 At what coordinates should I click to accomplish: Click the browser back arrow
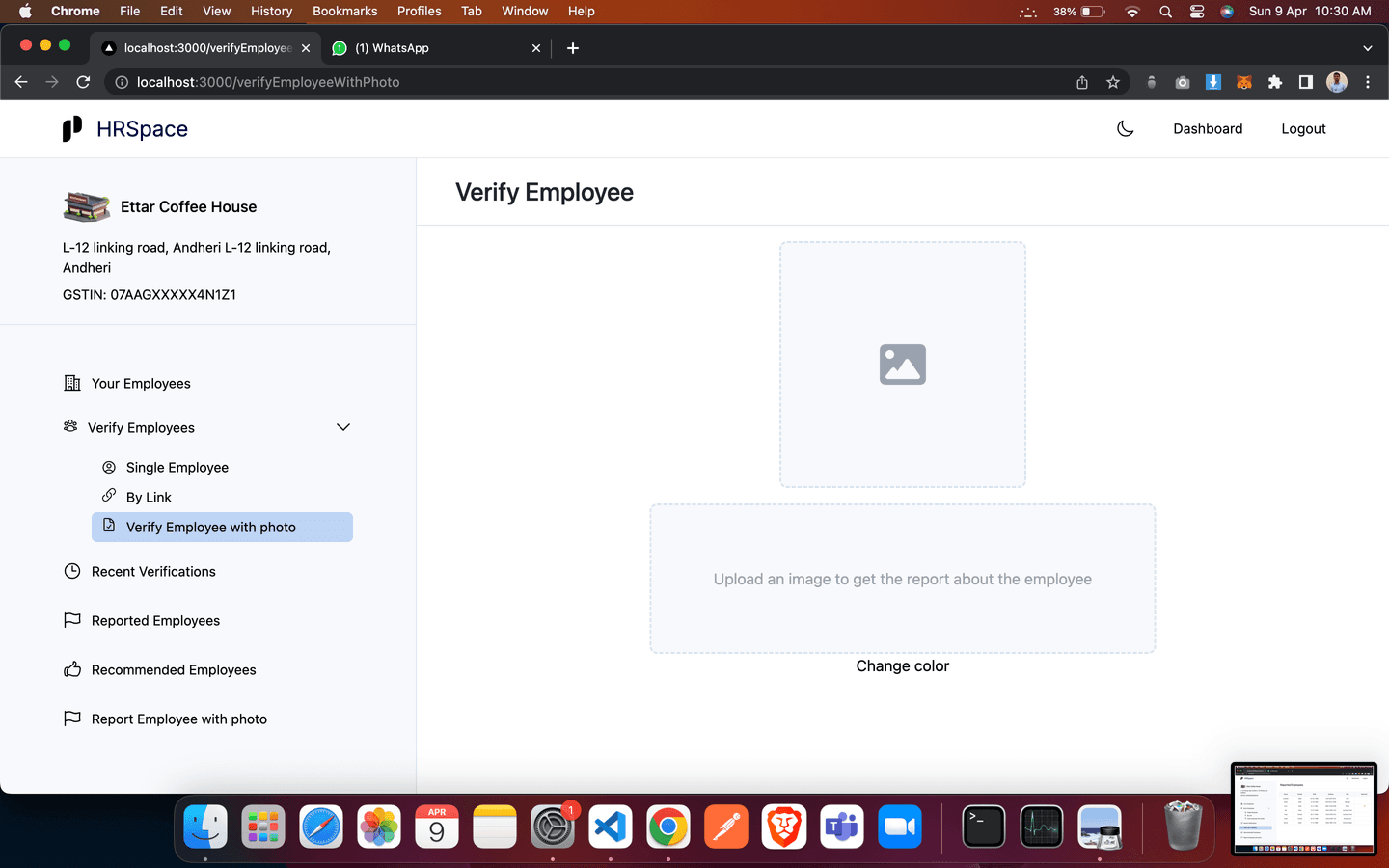pos(21,82)
